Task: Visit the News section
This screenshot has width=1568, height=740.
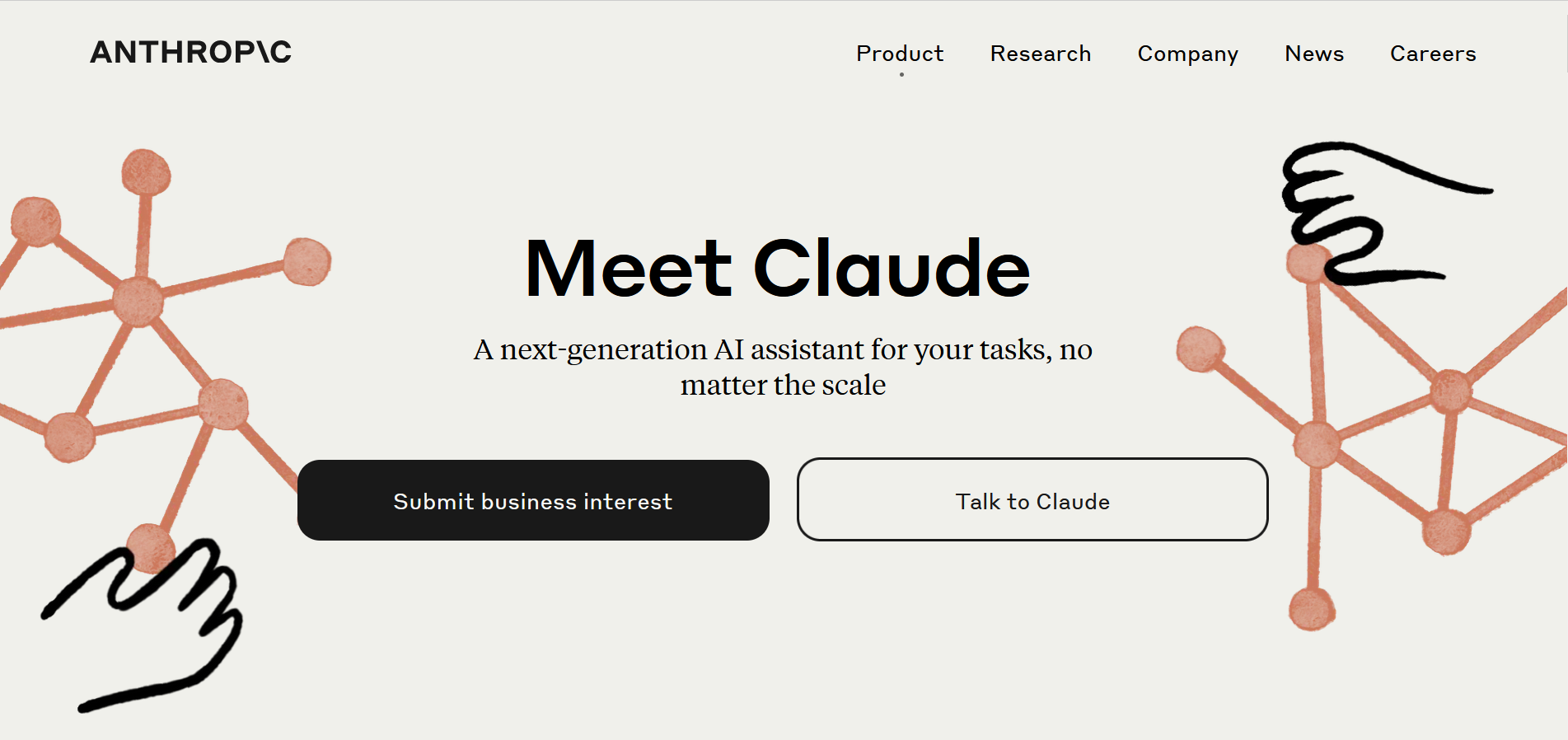Action: pos(1314,54)
